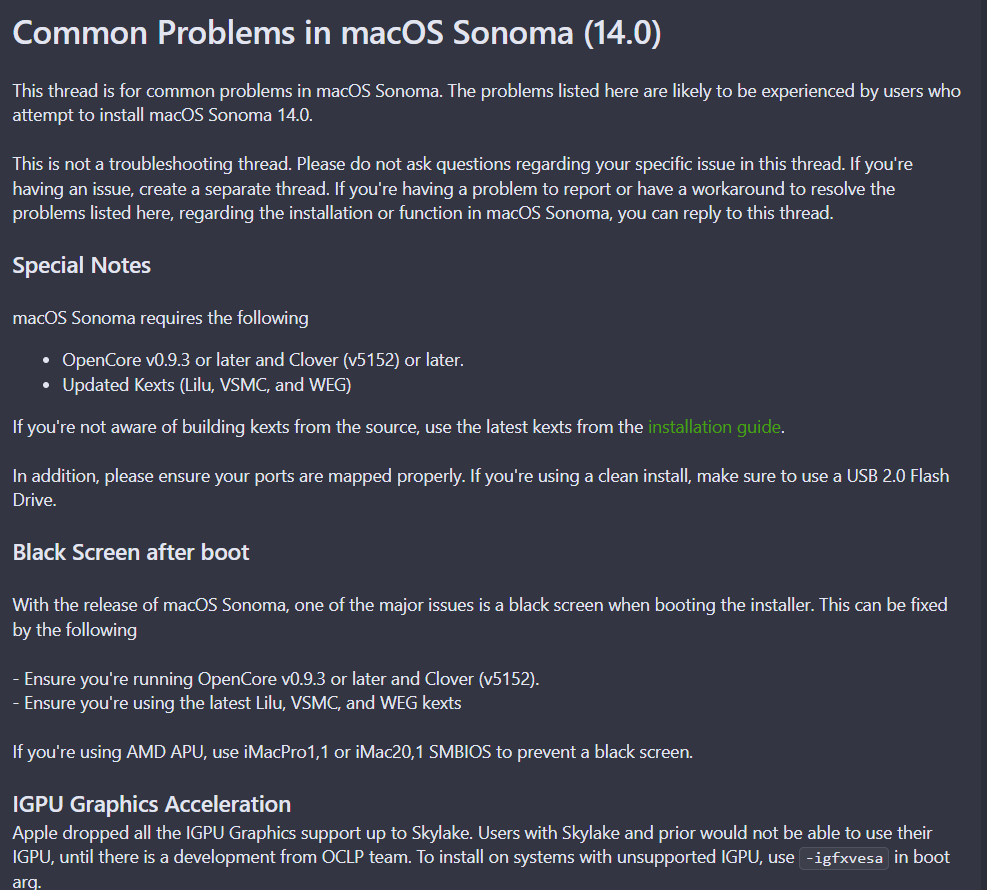Click the "Common Problems in macOS Sonoma" title
The width and height of the screenshot is (987, 890).
point(336,33)
